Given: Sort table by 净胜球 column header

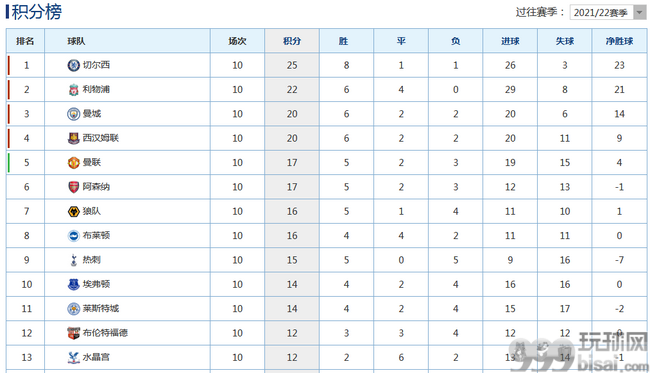Looking at the screenshot, I should coord(619,41).
